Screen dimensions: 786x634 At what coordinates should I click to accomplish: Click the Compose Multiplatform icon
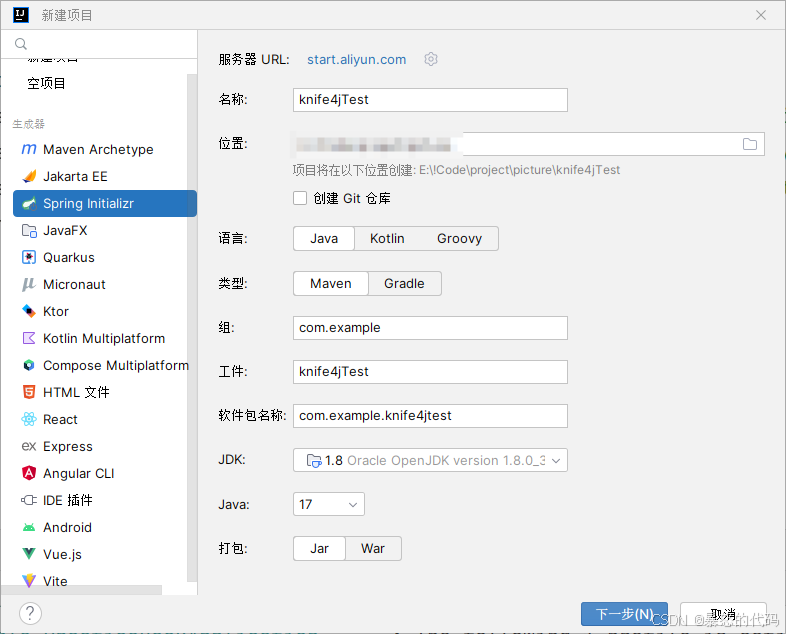pos(29,365)
